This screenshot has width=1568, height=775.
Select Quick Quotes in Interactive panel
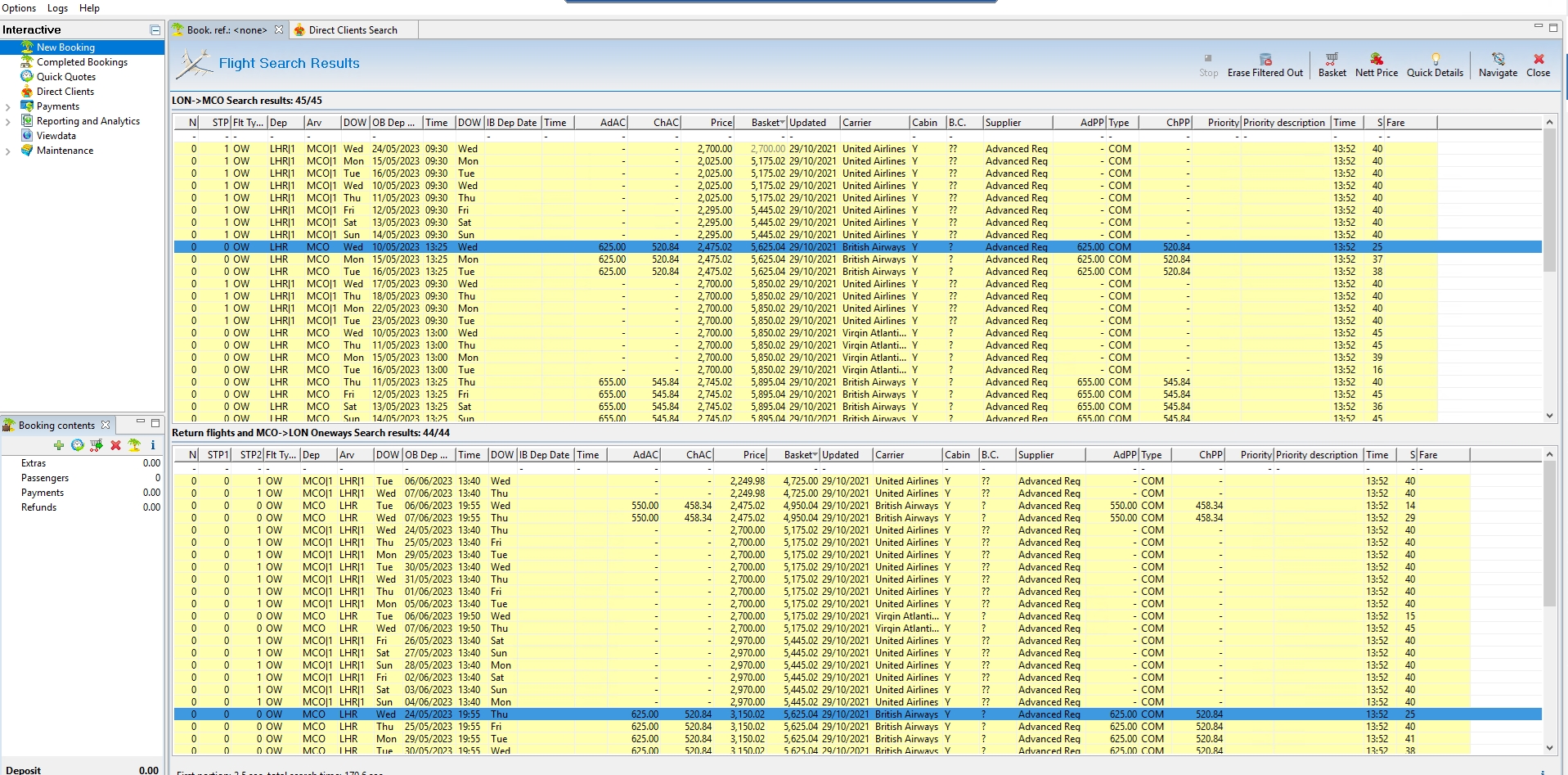click(x=65, y=77)
